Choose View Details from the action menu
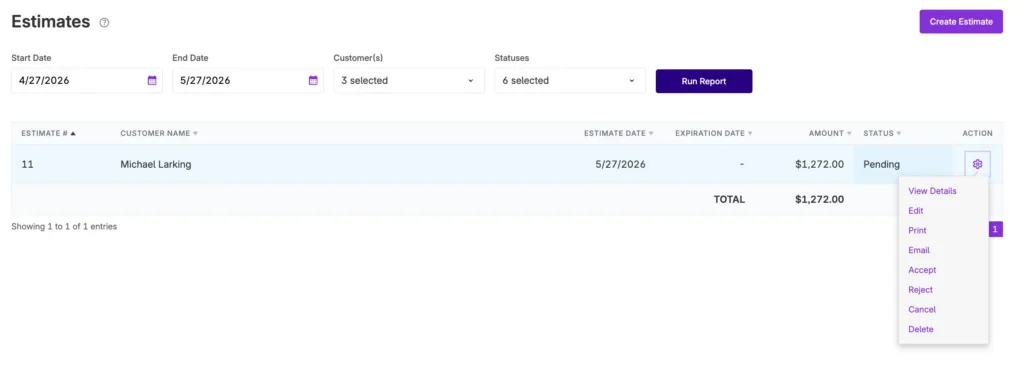The image size is (1024, 383). pos(932,191)
